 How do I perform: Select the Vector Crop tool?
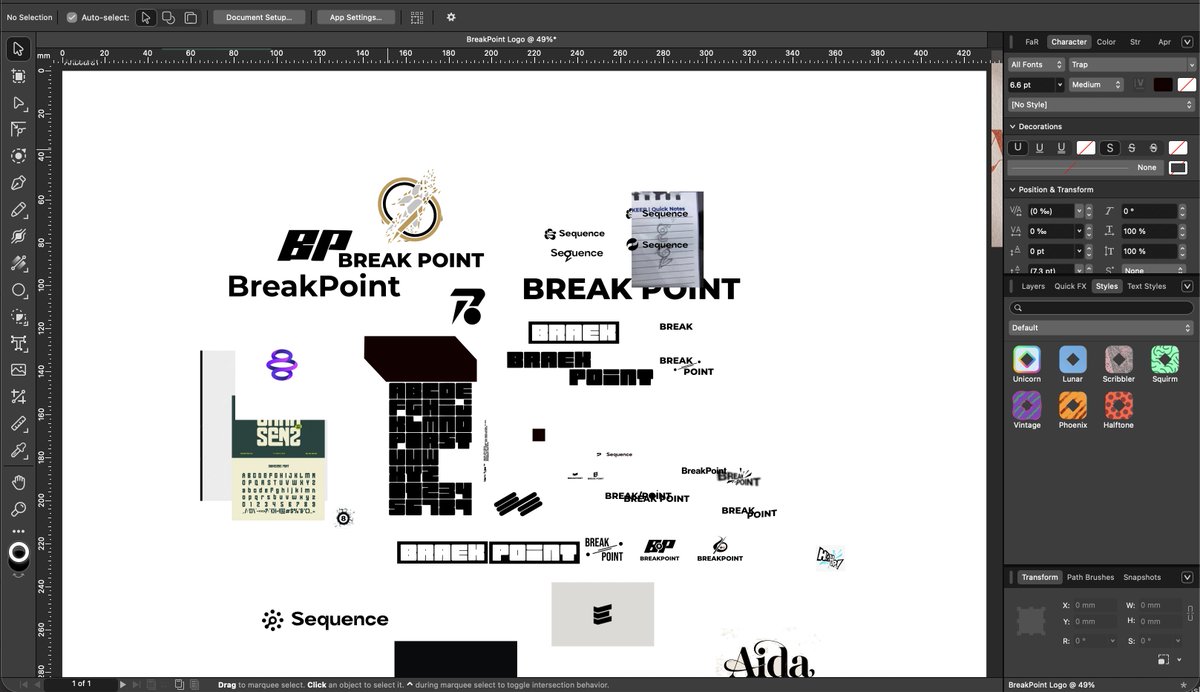click(18, 397)
